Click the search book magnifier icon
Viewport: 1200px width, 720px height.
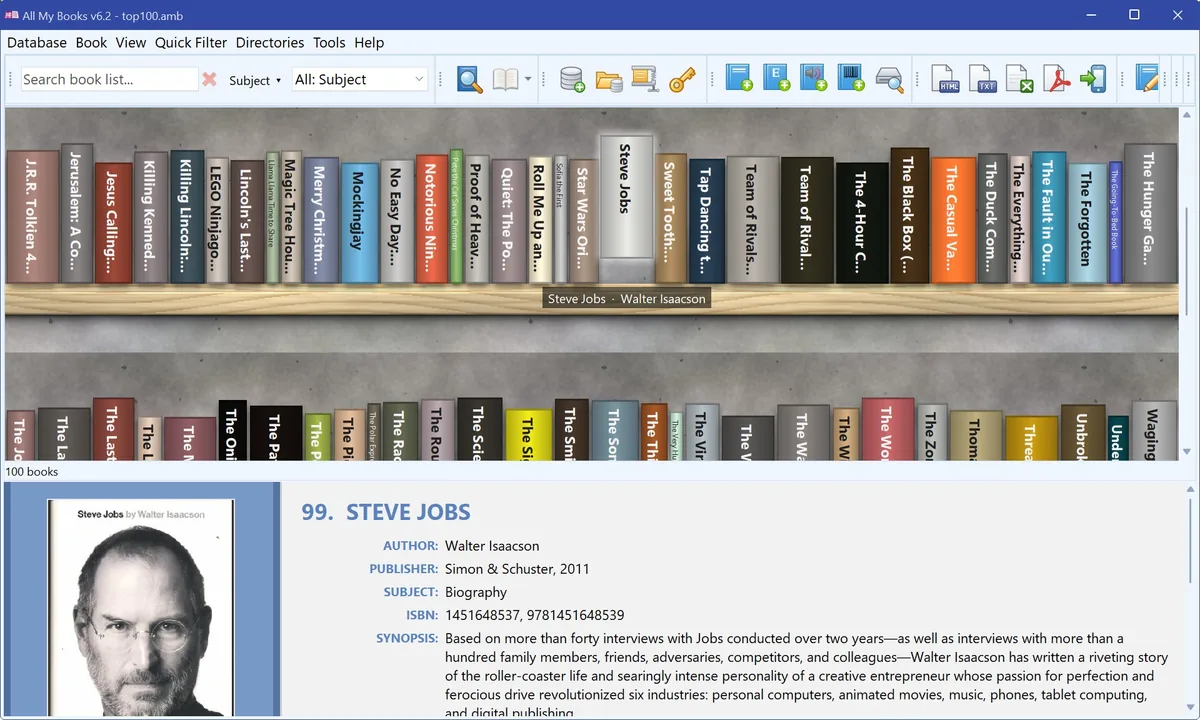[x=470, y=80]
